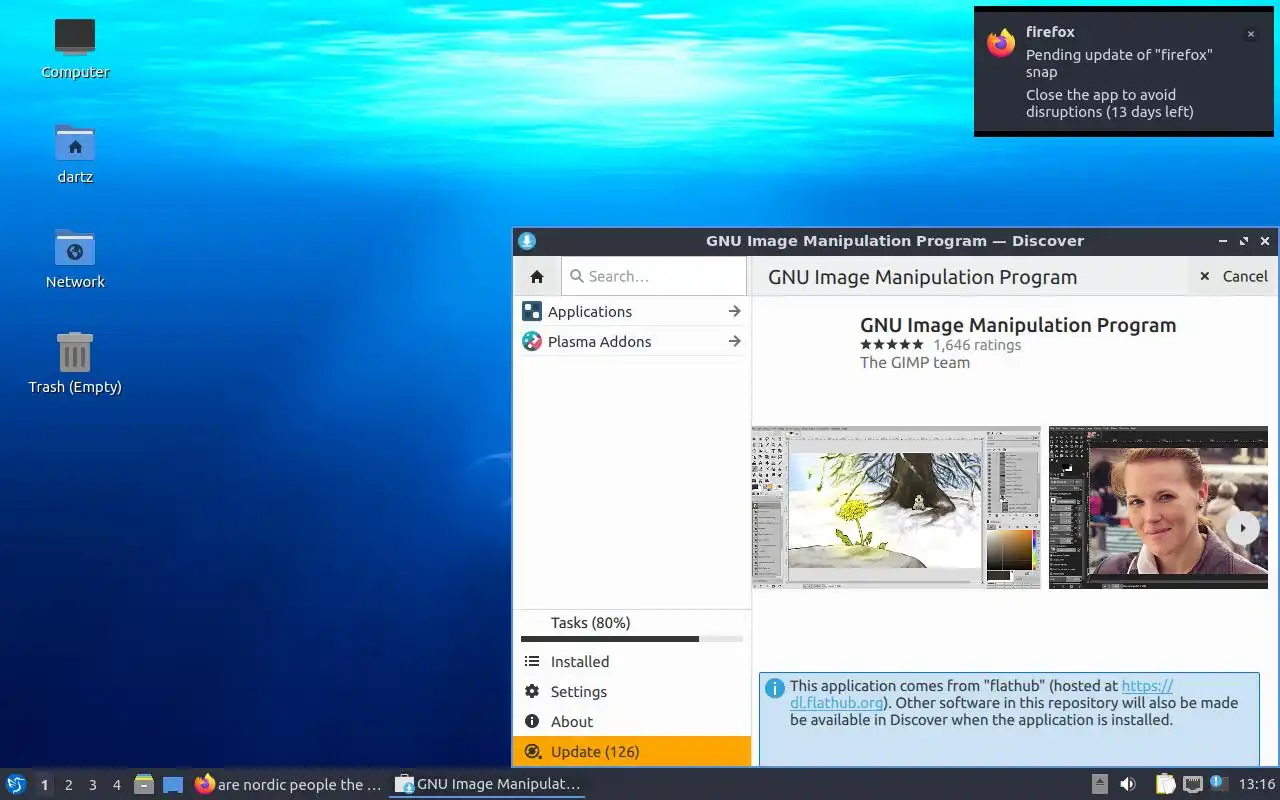The width and height of the screenshot is (1280, 800).
Task: Open the GIMP woman portrait screenshot
Action: click(1158, 508)
